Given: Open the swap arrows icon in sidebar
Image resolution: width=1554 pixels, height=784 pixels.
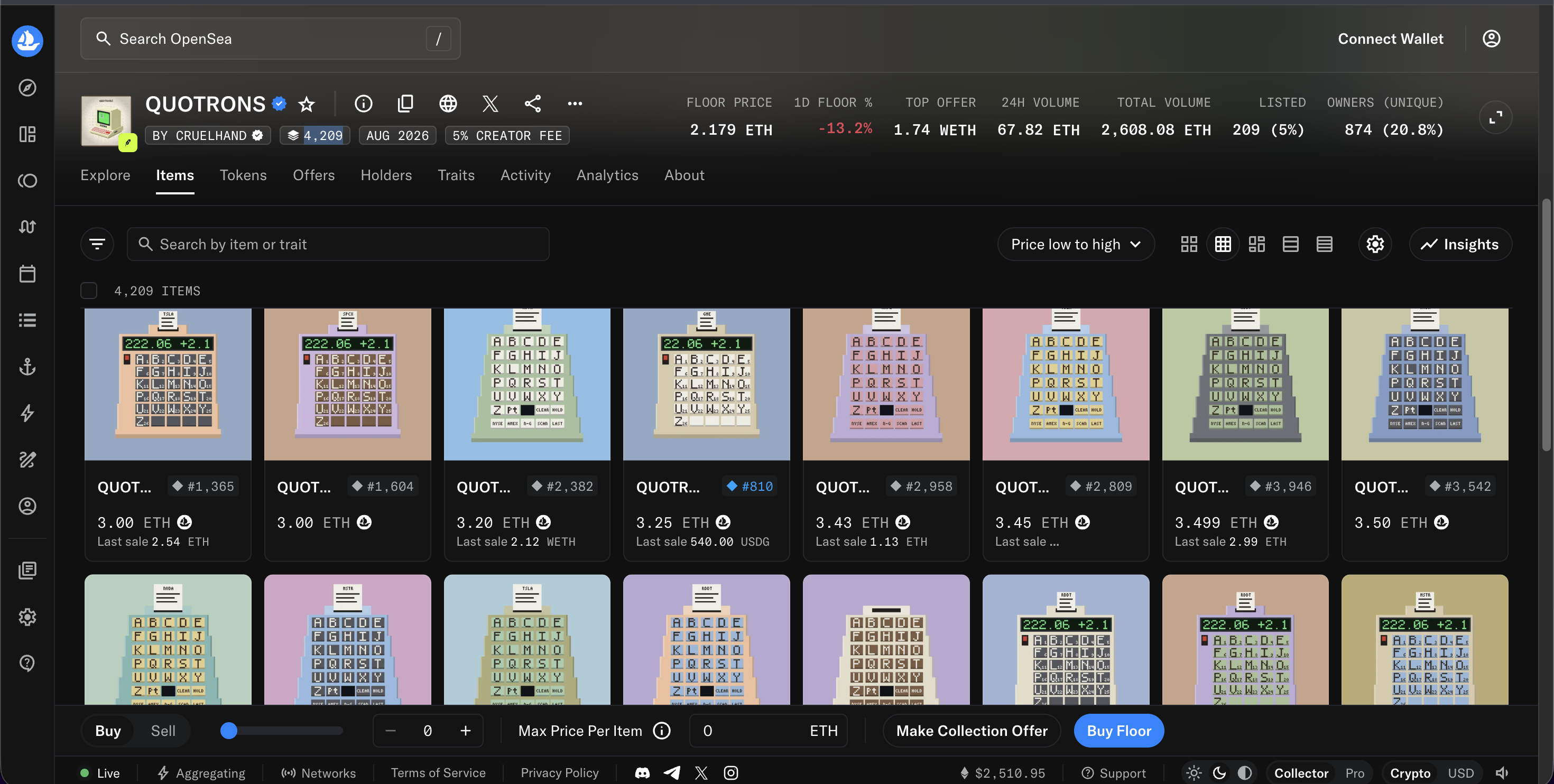Looking at the screenshot, I should coord(27,227).
